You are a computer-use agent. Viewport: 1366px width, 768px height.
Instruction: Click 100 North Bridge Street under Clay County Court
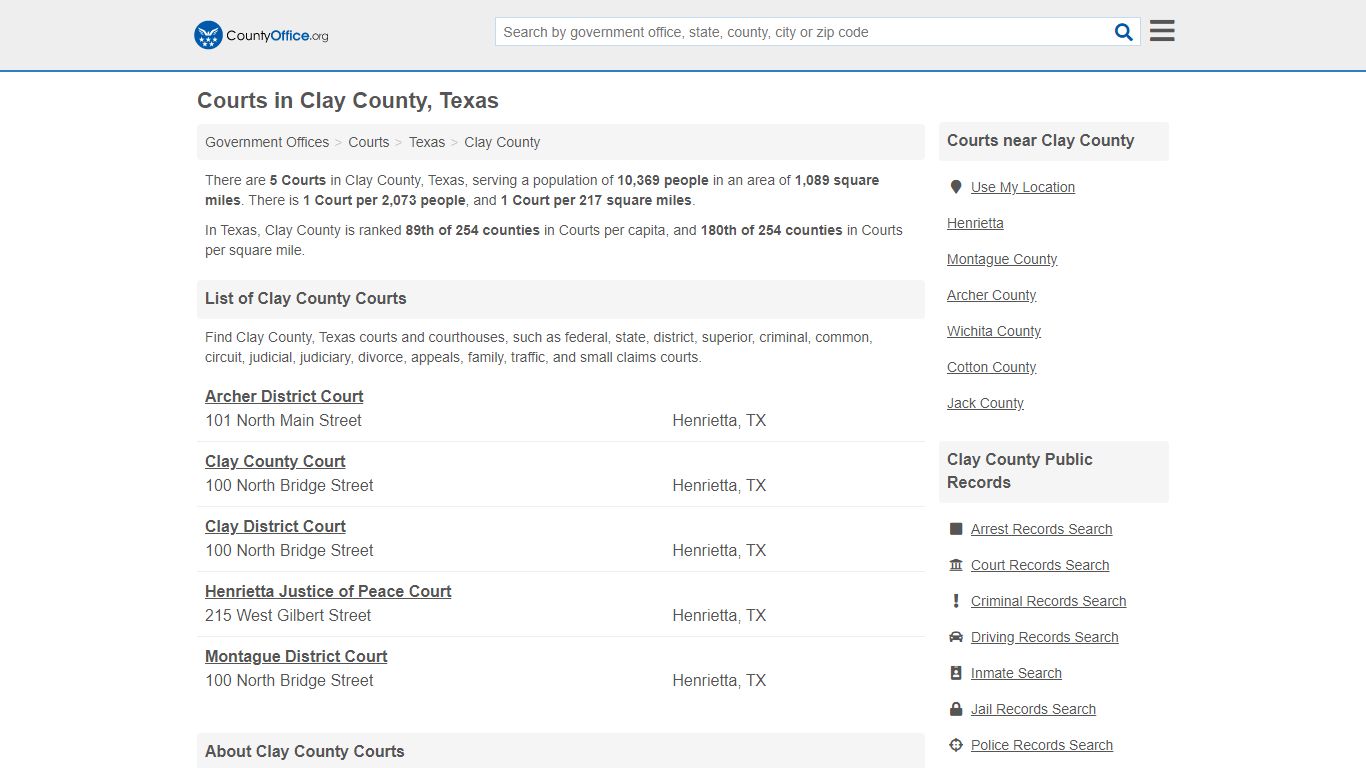pos(289,485)
